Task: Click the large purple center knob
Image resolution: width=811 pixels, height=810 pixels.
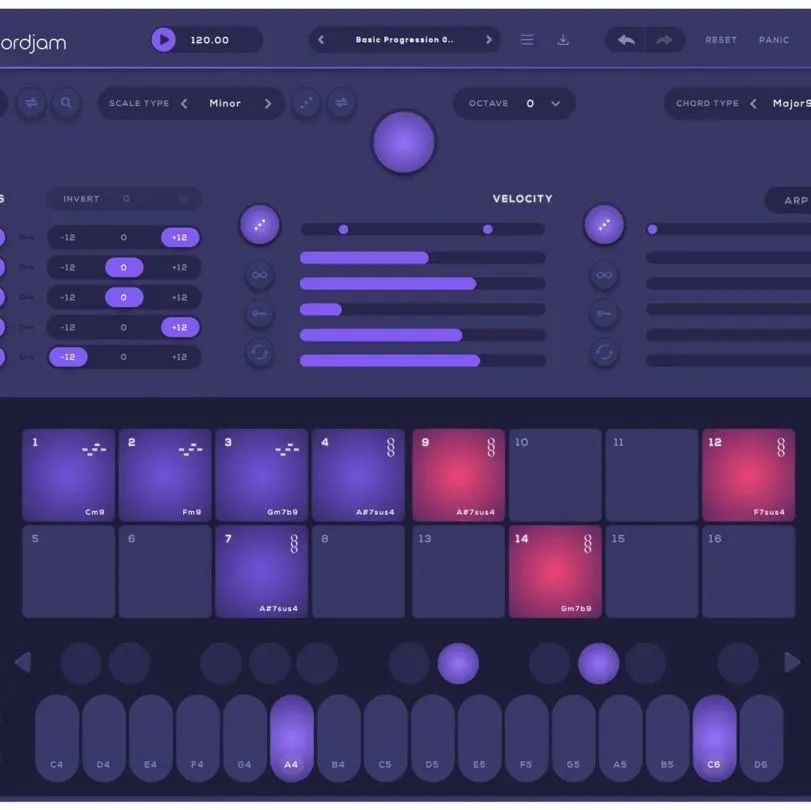Action: coord(403,142)
